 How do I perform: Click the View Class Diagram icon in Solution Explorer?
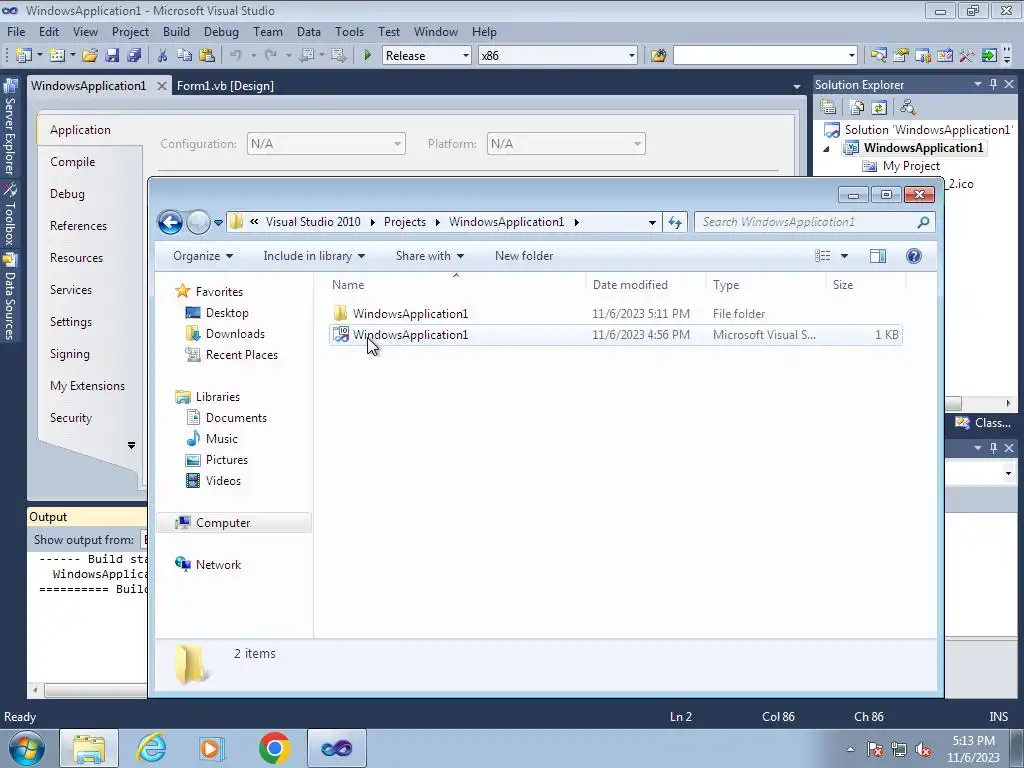click(x=907, y=107)
